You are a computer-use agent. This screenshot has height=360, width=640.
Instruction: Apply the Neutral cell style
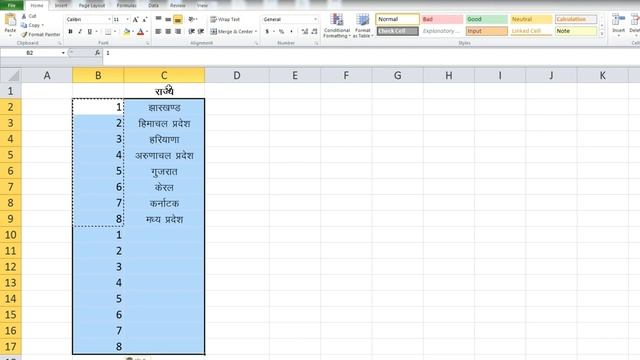click(531, 19)
